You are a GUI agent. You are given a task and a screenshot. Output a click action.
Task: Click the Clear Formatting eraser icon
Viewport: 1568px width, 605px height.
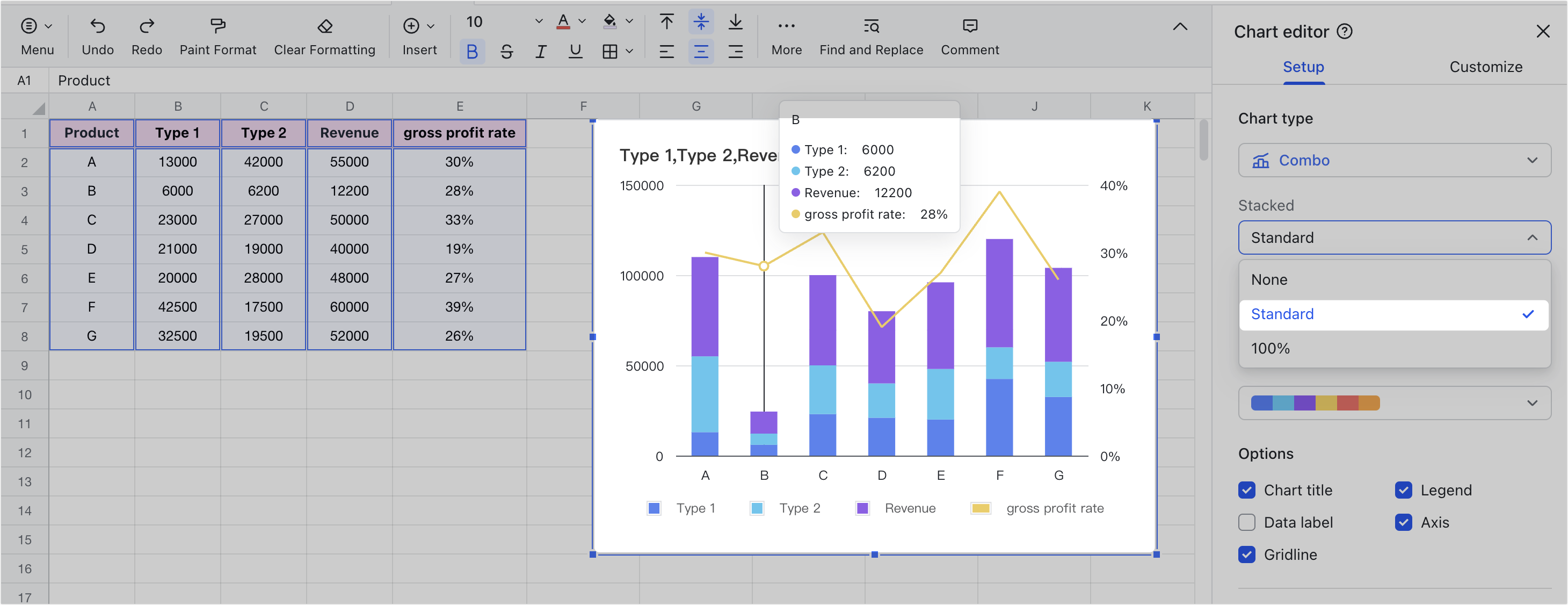point(324,26)
